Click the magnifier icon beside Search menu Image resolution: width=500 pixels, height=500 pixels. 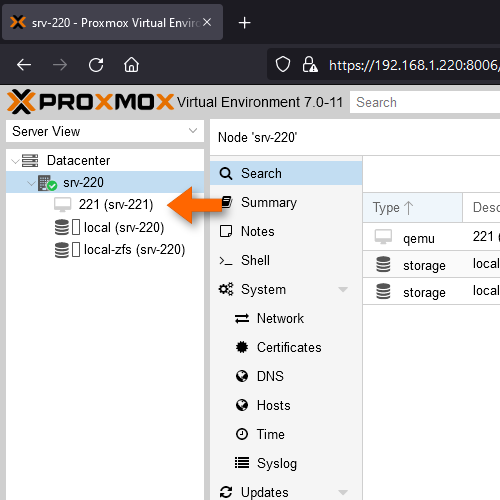(226, 174)
